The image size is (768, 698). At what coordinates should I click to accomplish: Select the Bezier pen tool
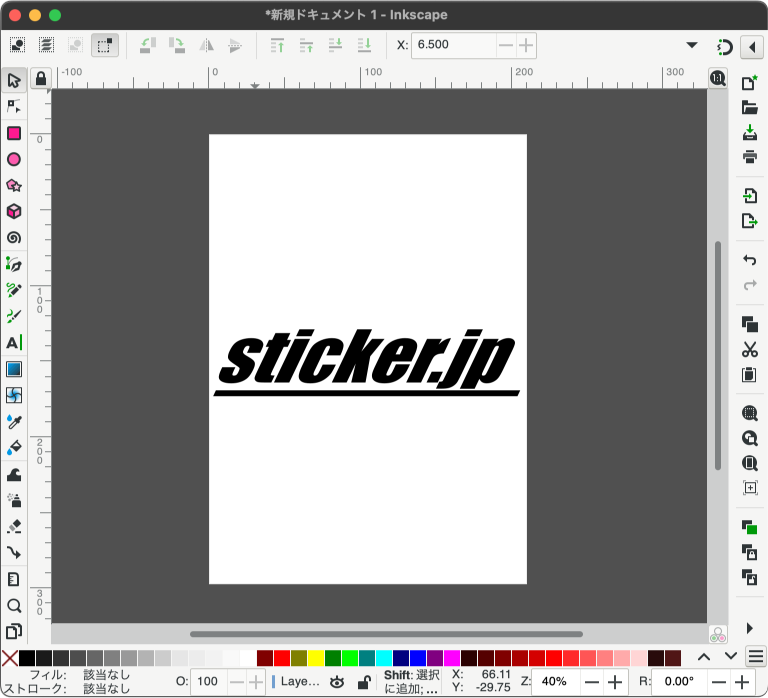click(x=14, y=265)
